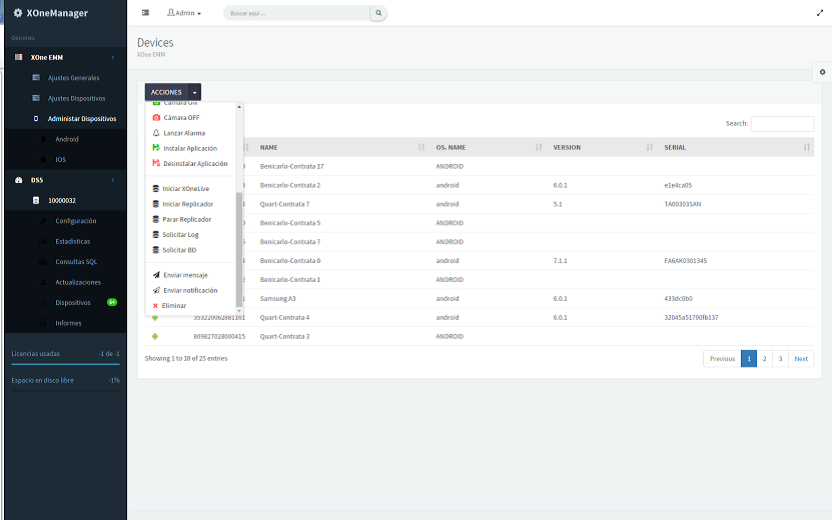Viewport: 832px width, 520px height.
Task: Focus the table Search input box
Action: (782, 124)
